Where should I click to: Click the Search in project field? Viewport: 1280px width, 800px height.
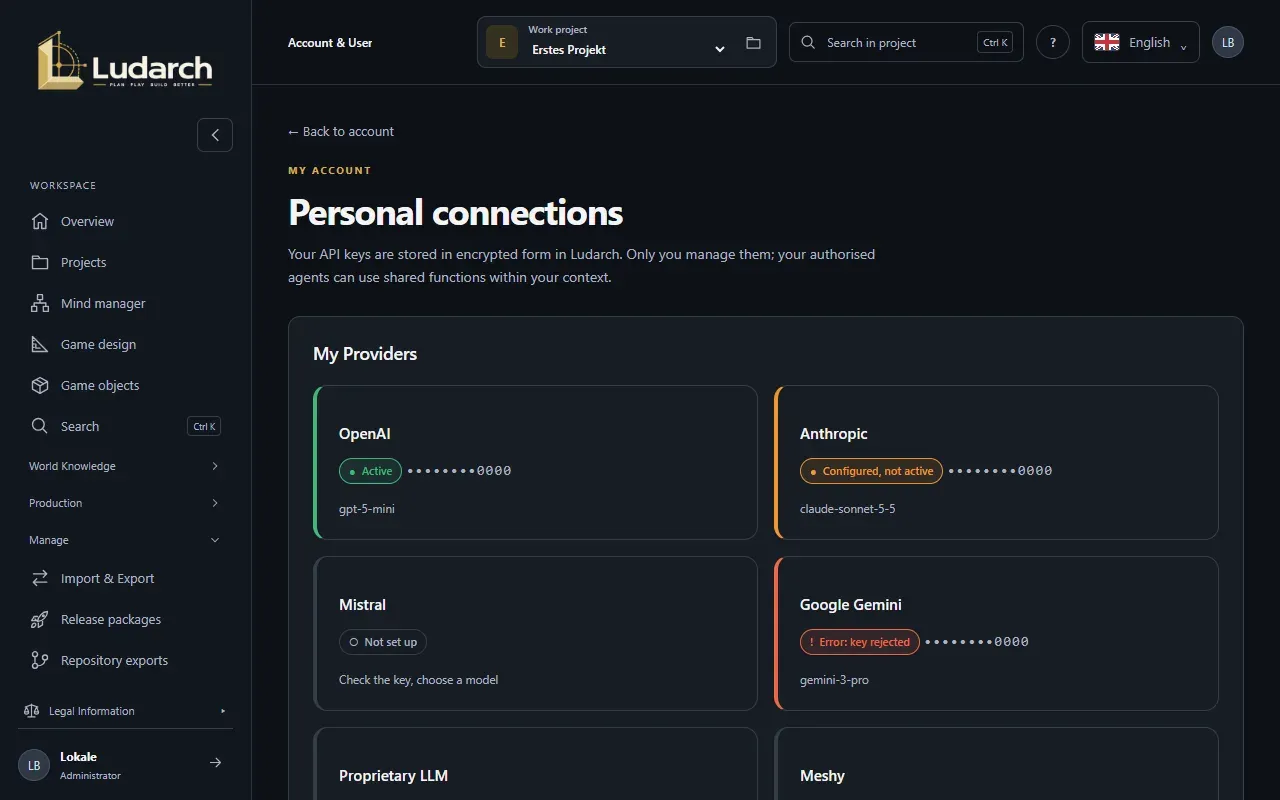click(906, 42)
